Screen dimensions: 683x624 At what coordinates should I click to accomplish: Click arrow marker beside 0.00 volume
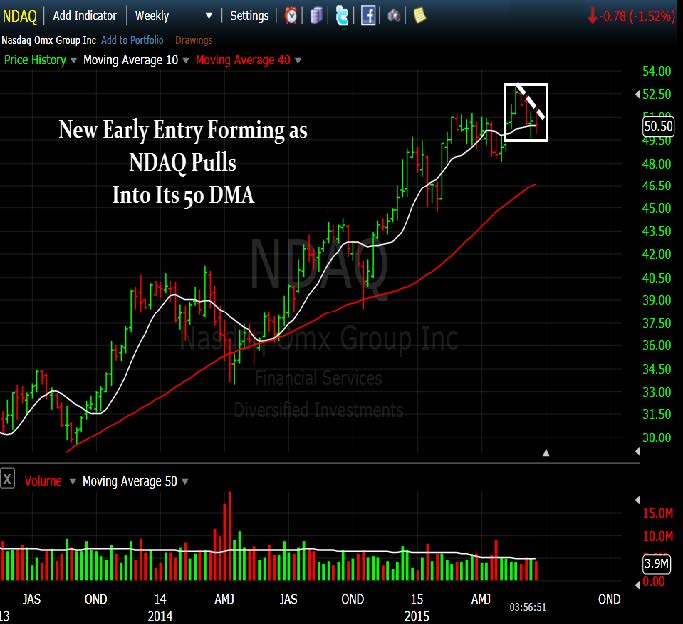pyautogui.click(x=638, y=585)
